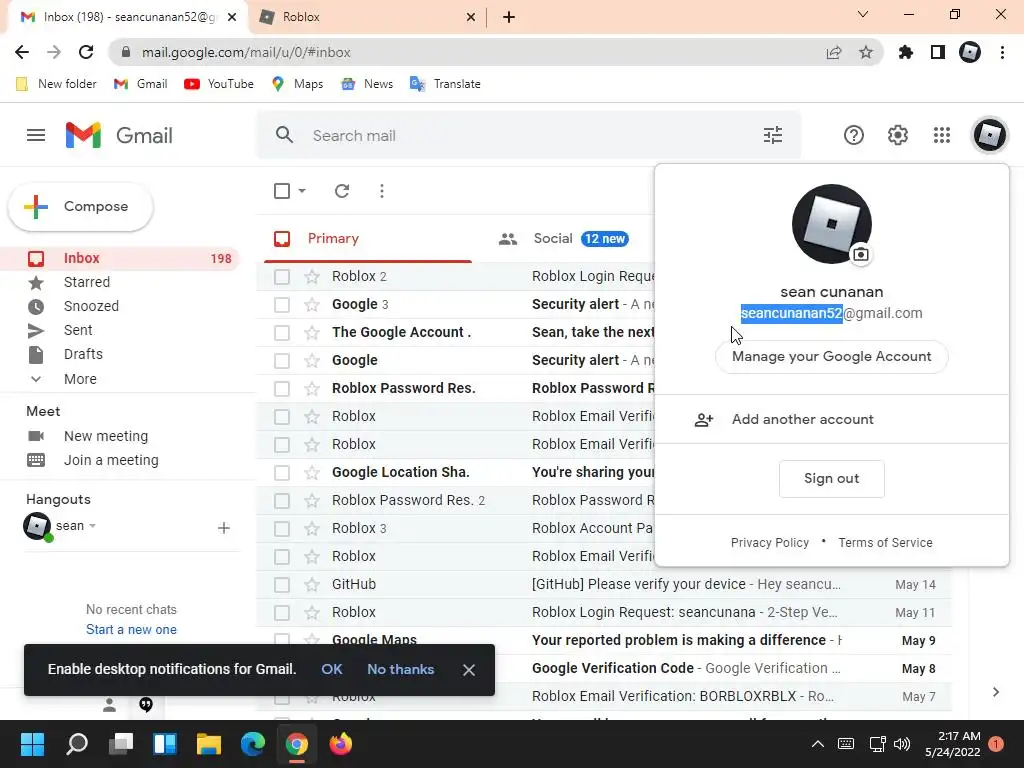Open Gmail settings gear icon
Viewport: 1024px width, 768px height.
(x=897, y=135)
